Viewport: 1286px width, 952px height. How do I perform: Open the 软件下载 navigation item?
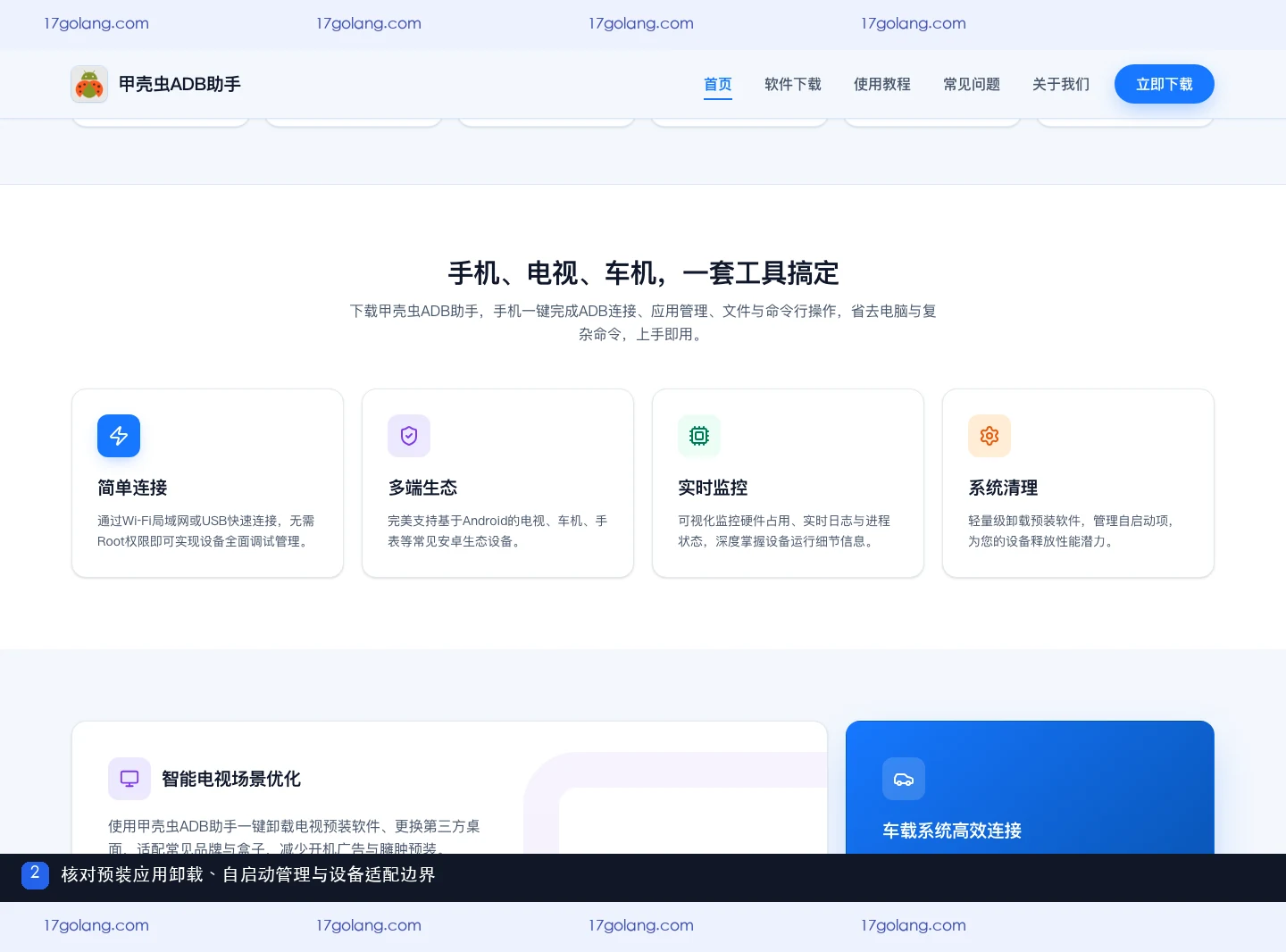coord(793,84)
